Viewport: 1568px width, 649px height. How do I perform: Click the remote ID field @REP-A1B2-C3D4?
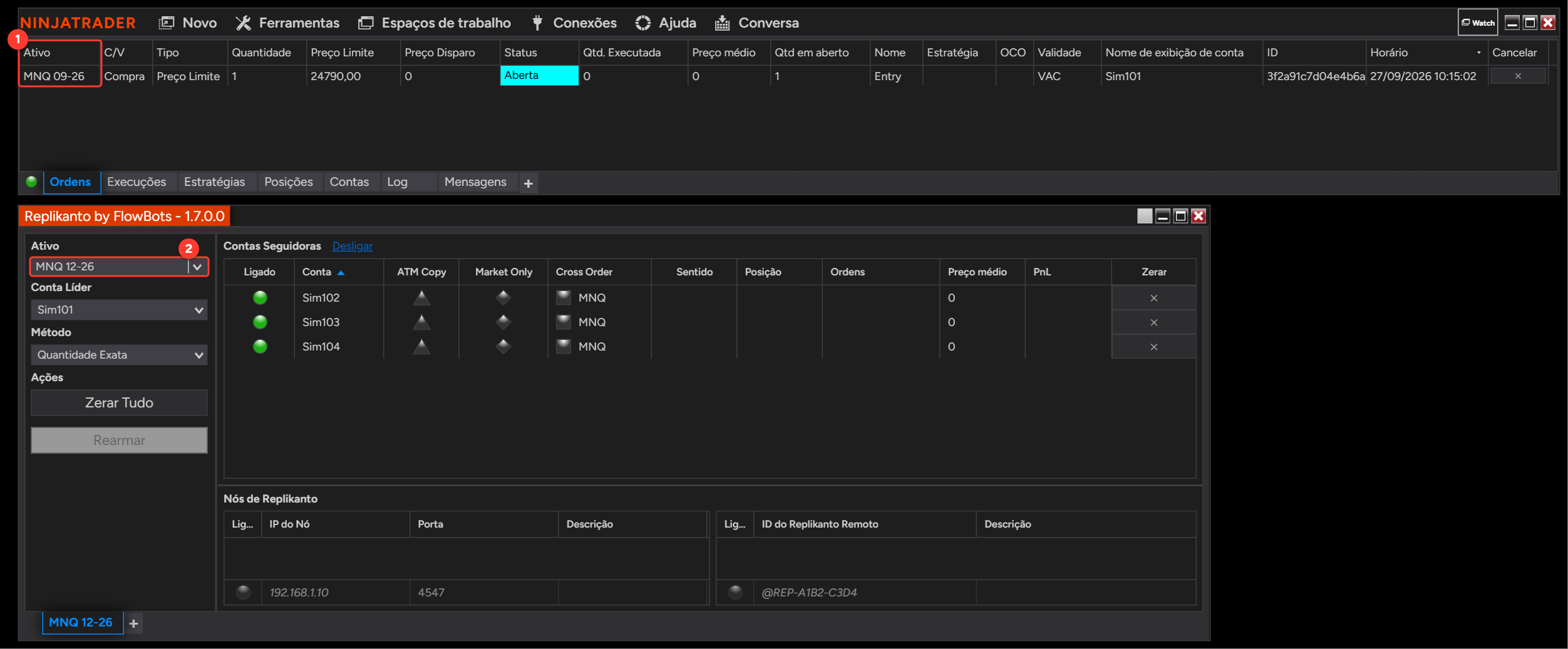coord(865,593)
